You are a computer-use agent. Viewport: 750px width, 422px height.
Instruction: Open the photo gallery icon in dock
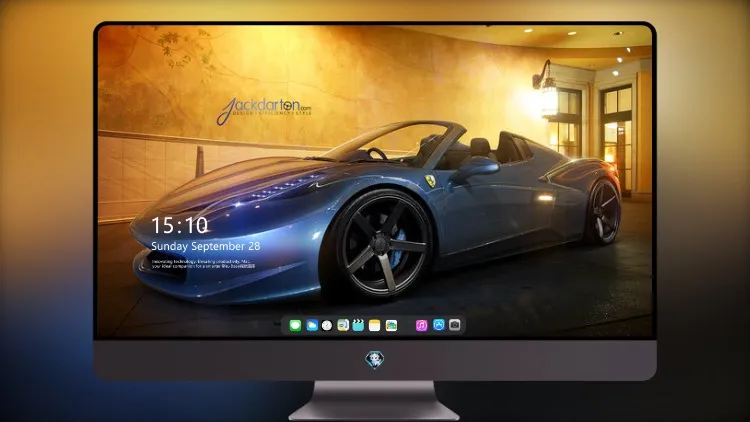(391, 325)
